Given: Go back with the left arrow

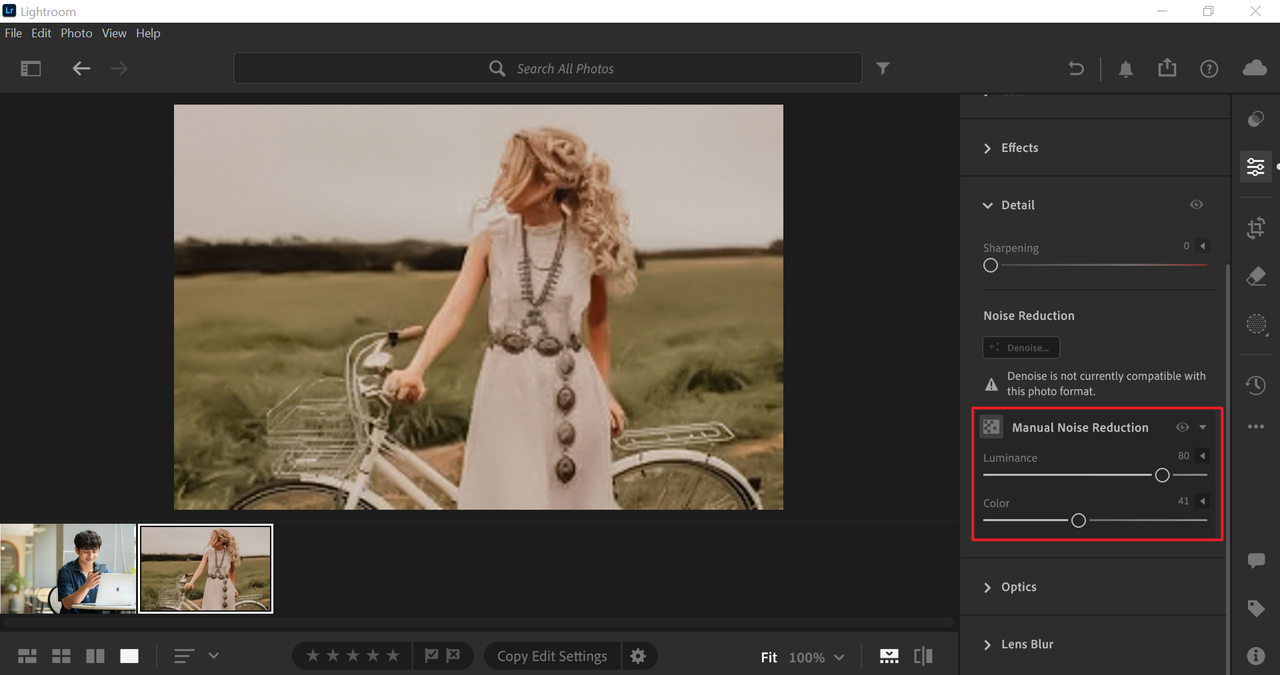Looking at the screenshot, I should tap(81, 69).
